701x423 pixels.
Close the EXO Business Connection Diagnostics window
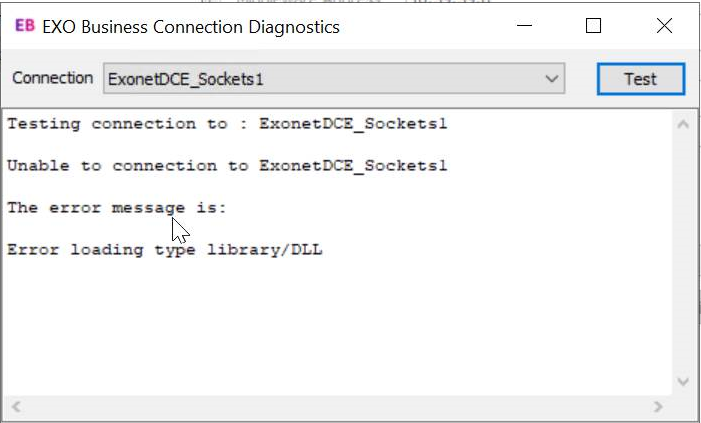(x=664, y=27)
